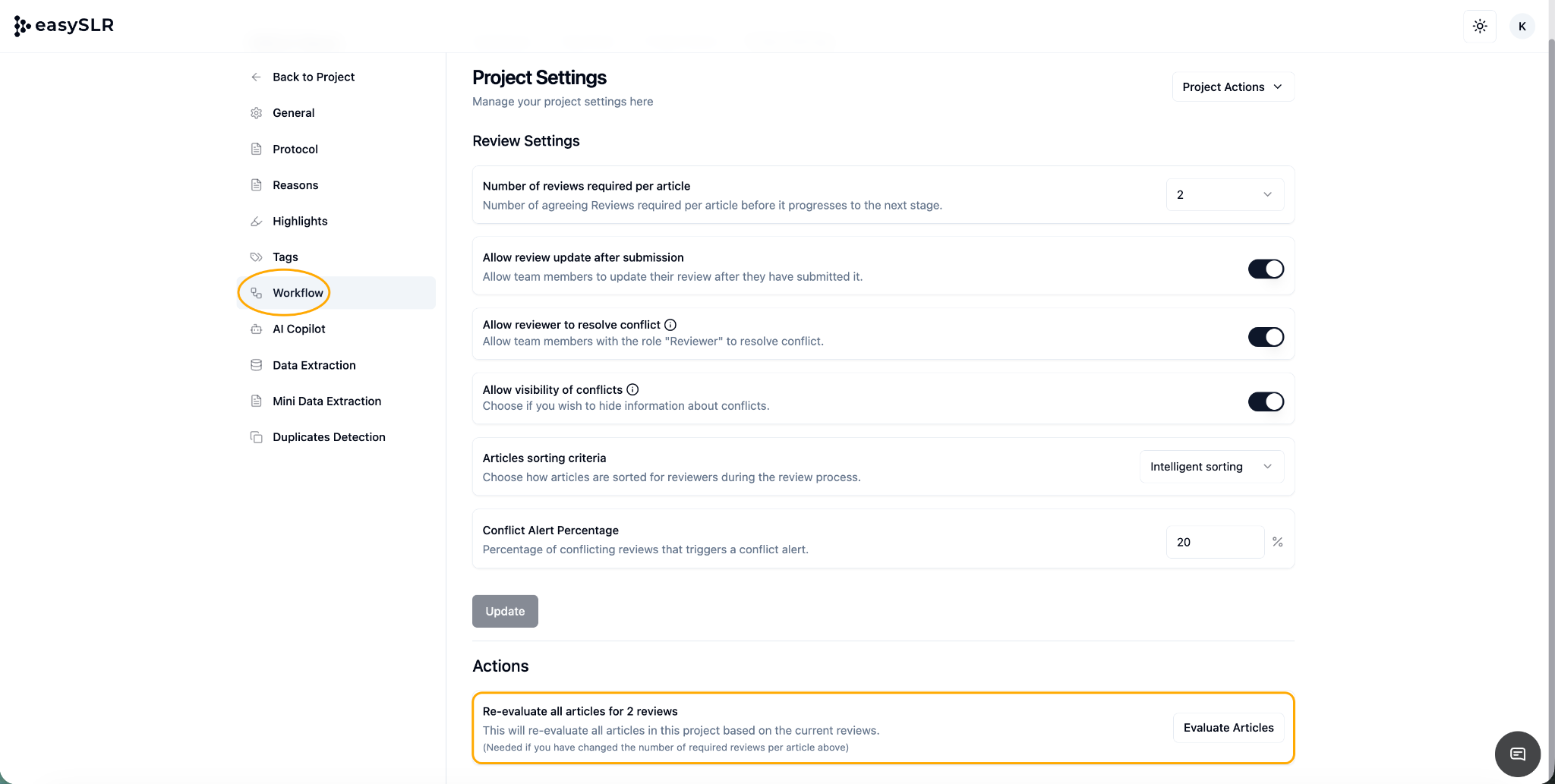The width and height of the screenshot is (1555, 784).
Task: Open number of reviews required dropdown
Action: click(1224, 195)
